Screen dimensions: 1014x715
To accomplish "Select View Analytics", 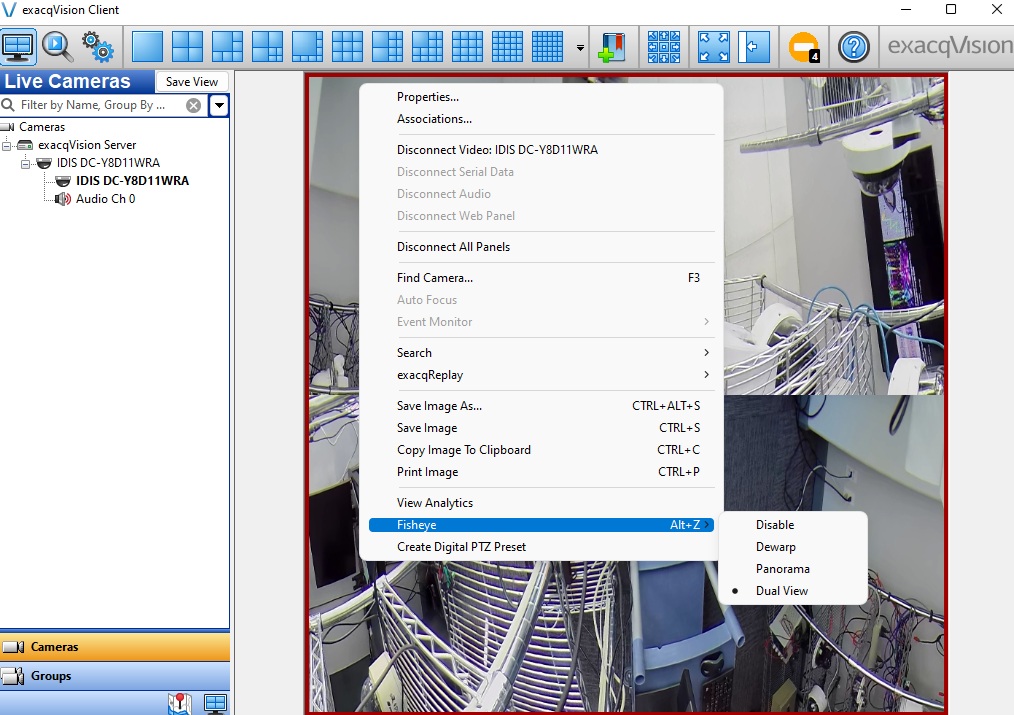I will click(x=542, y=503).
